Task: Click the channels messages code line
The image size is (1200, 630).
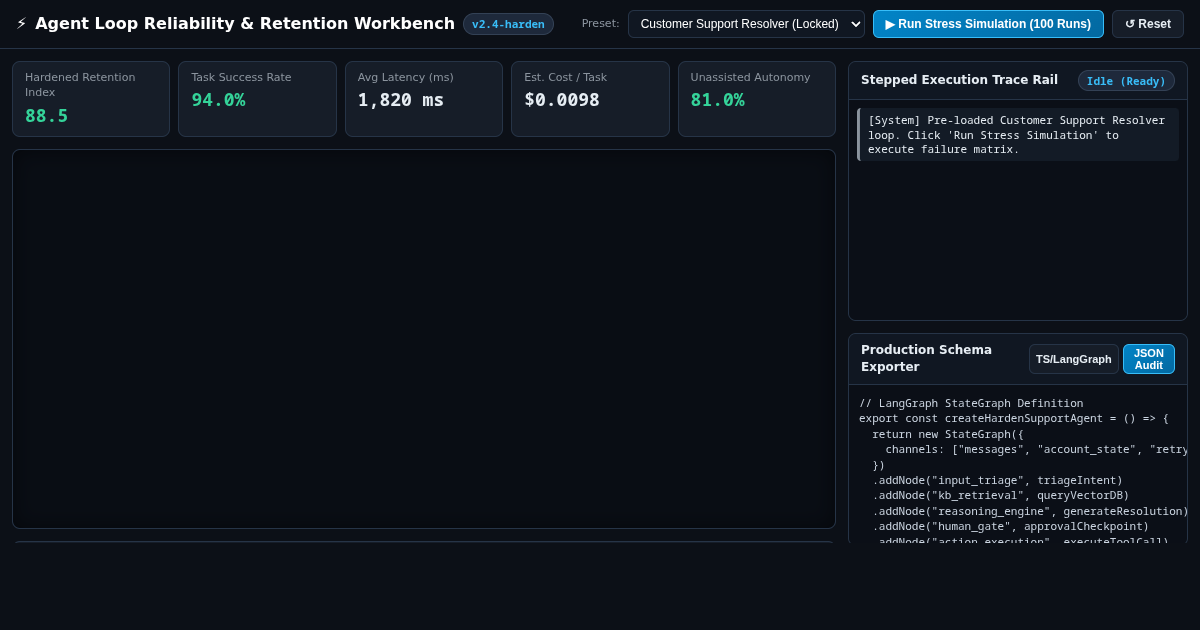Action: 1035,450
